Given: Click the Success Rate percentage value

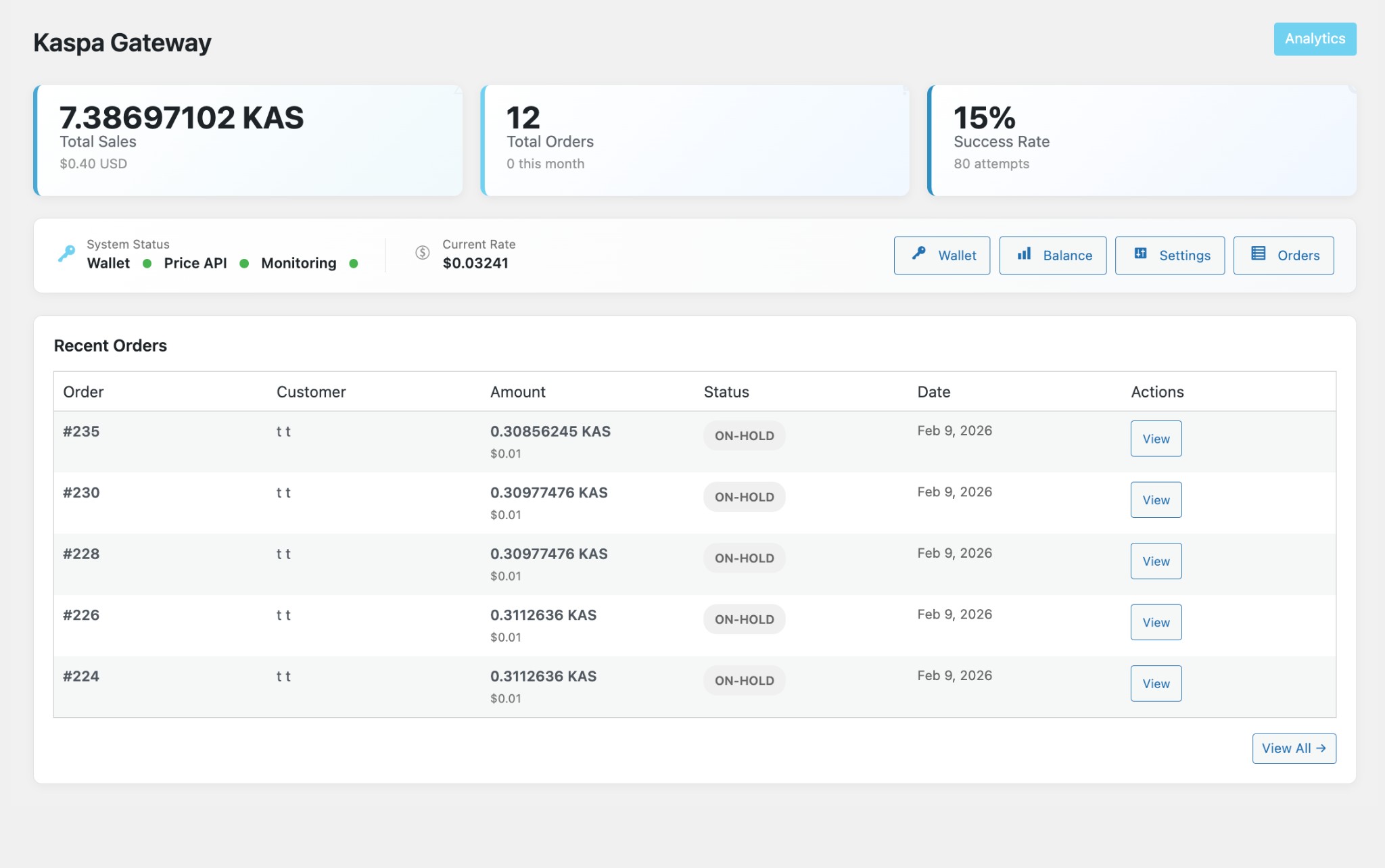Looking at the screenshot, I should pos(984,118).
